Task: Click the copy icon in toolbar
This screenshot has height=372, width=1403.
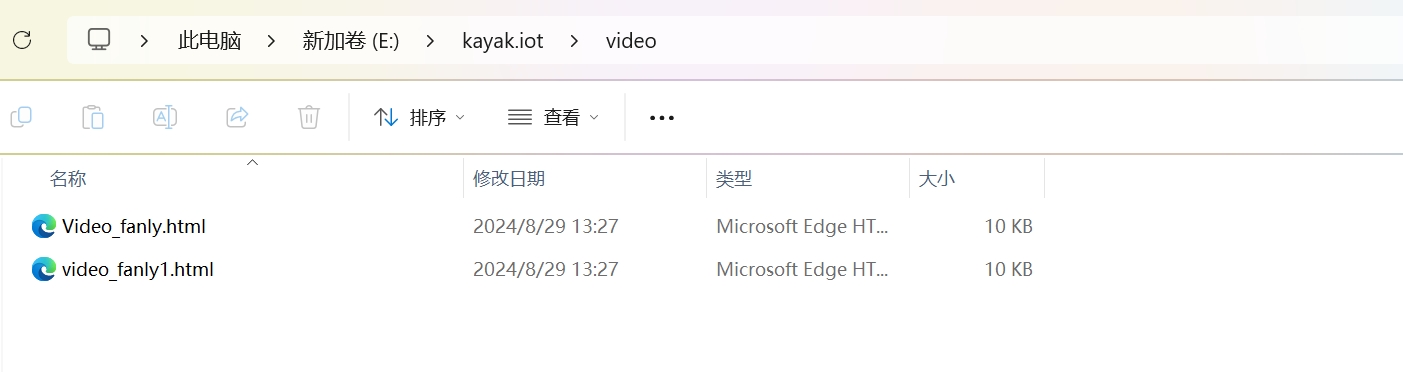Action: (21, 117)
